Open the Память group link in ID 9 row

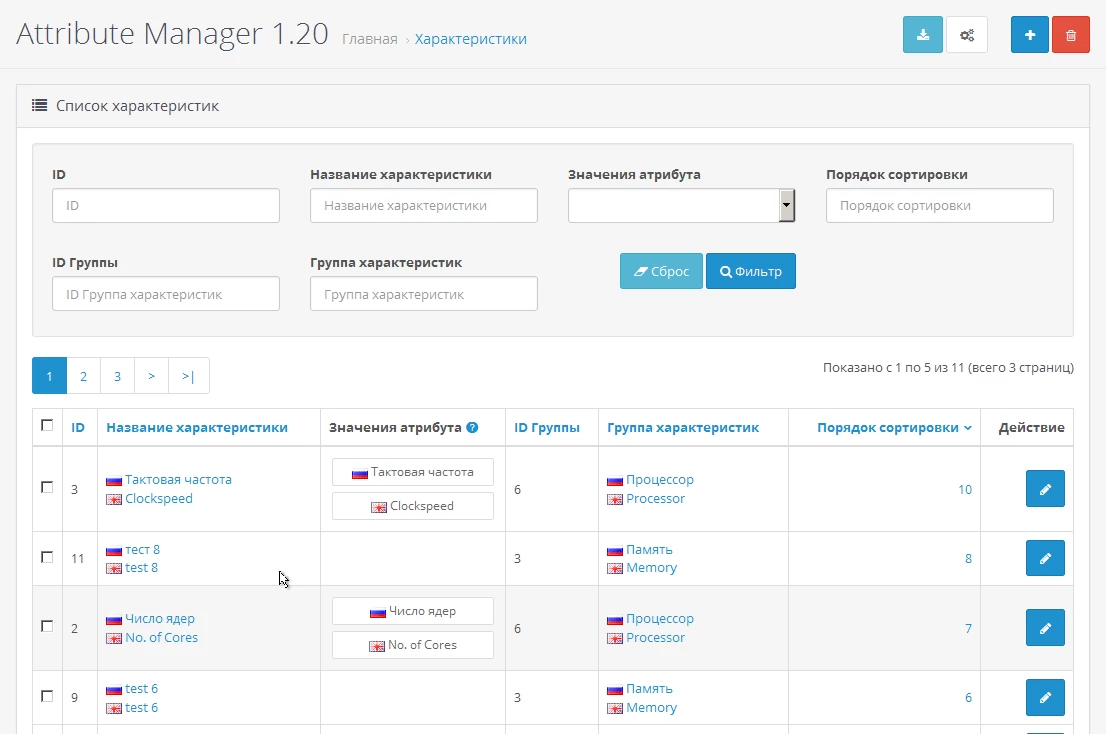[x=650, y=688]
